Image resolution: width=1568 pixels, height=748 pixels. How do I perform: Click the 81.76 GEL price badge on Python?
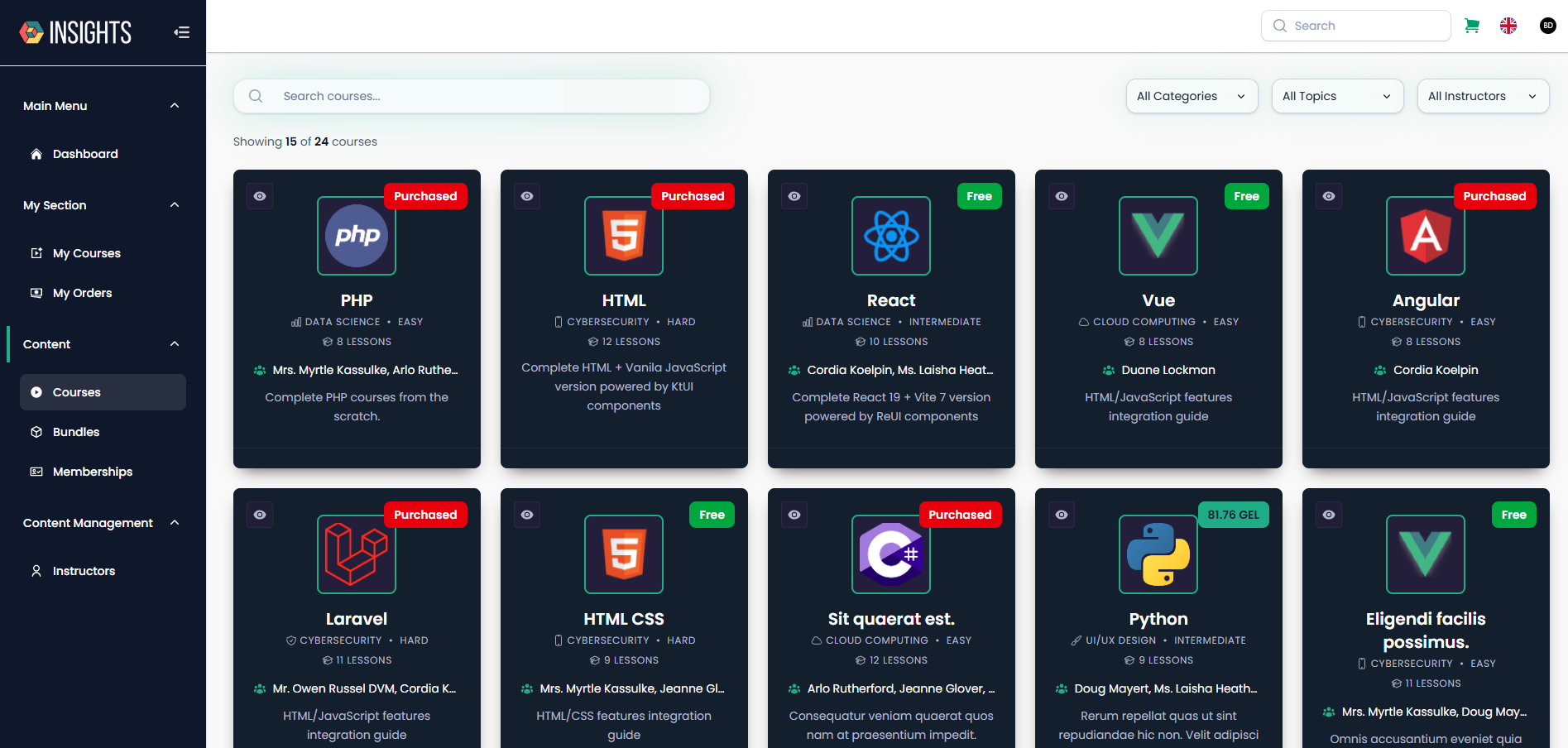click(1233, 514)
